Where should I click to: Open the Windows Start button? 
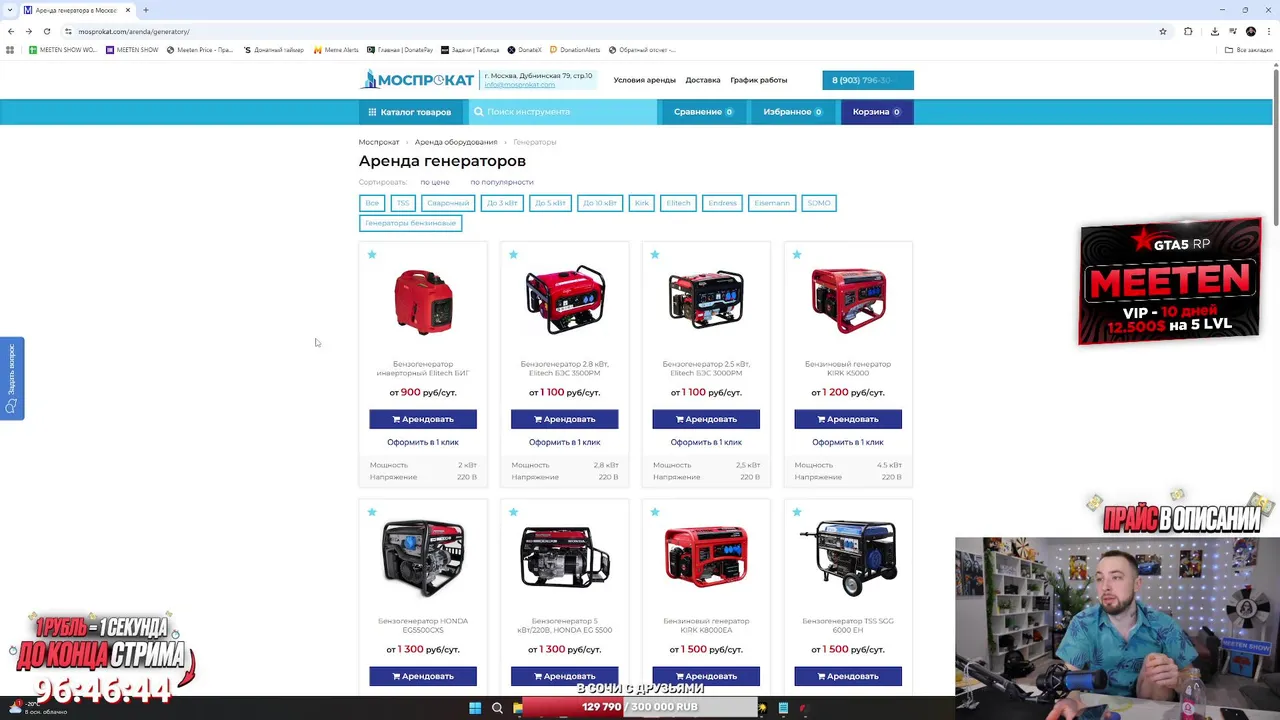(475, 708)
